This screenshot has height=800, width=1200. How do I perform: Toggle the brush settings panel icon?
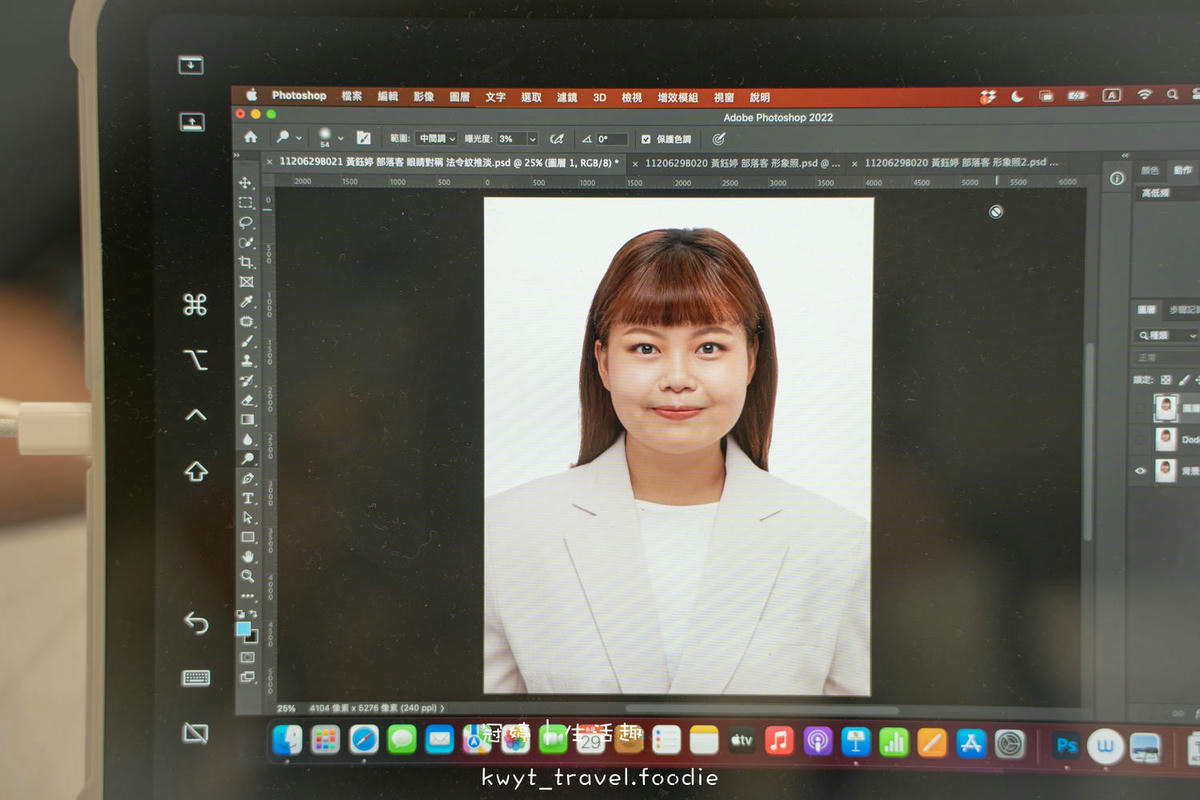tap(363, 138)
